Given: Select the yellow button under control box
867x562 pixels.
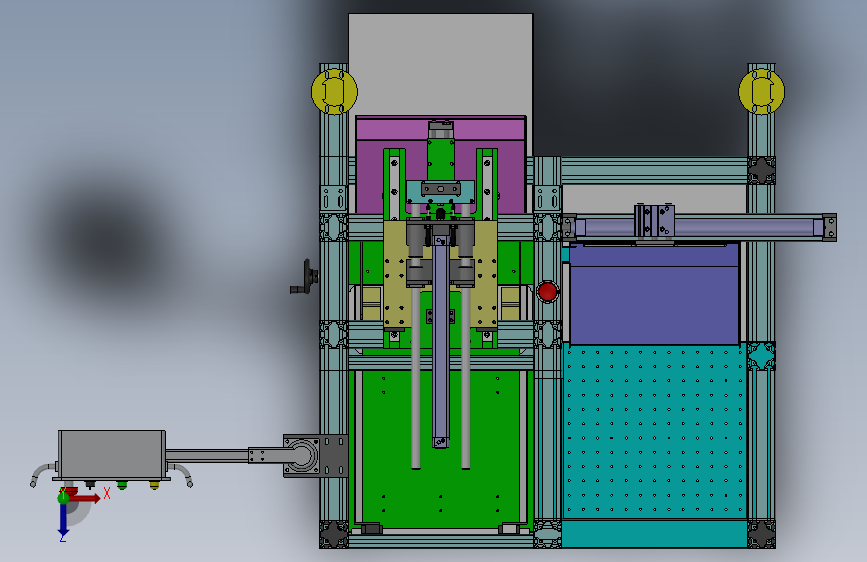Looking at the screenshot, I should coord(154,485).
